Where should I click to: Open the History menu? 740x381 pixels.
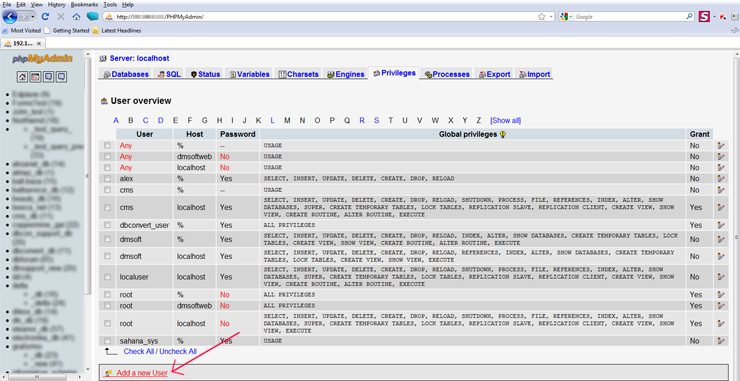click(x=57, y=4)
